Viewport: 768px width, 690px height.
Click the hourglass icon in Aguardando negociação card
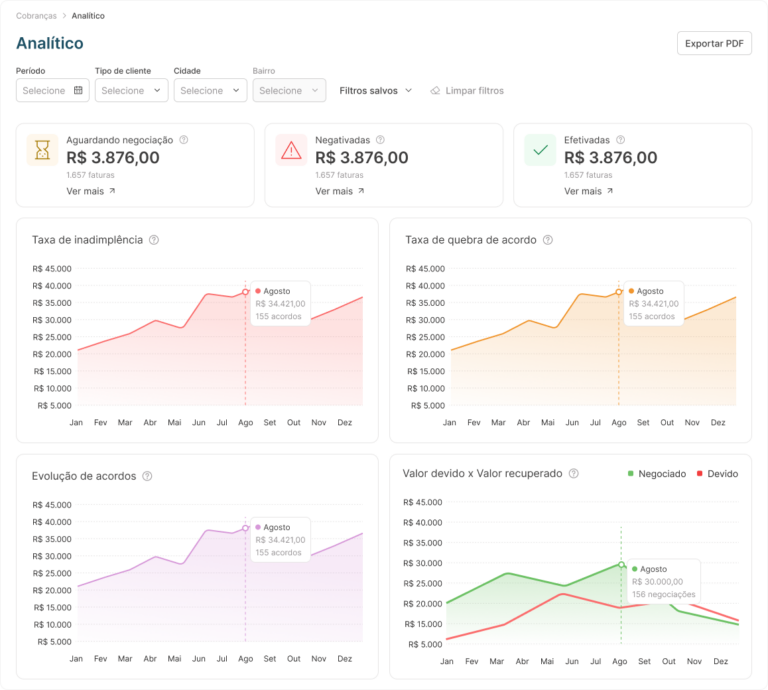pyautogui.click(x=43, y=150)
